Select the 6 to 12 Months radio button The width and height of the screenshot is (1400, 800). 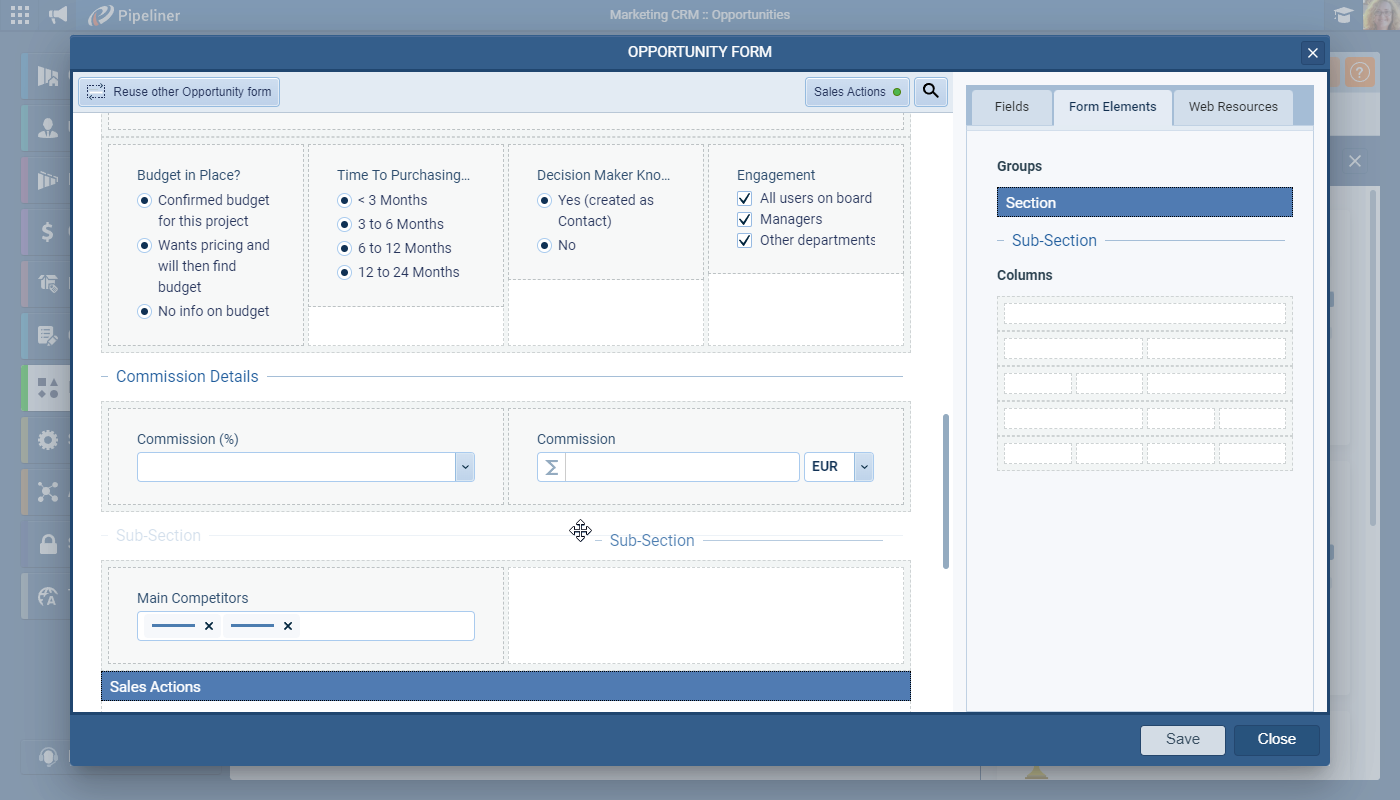(x=345, y=248)
